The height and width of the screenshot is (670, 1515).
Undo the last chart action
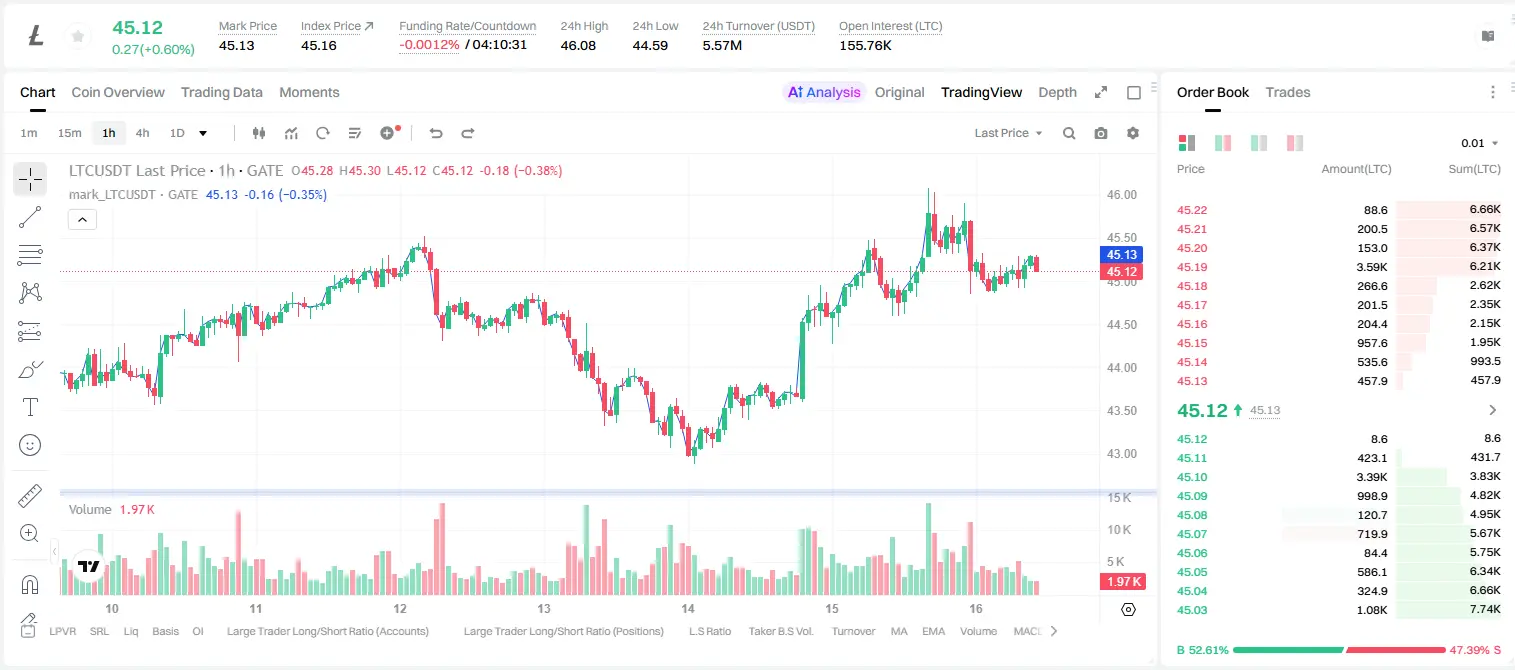436,133
